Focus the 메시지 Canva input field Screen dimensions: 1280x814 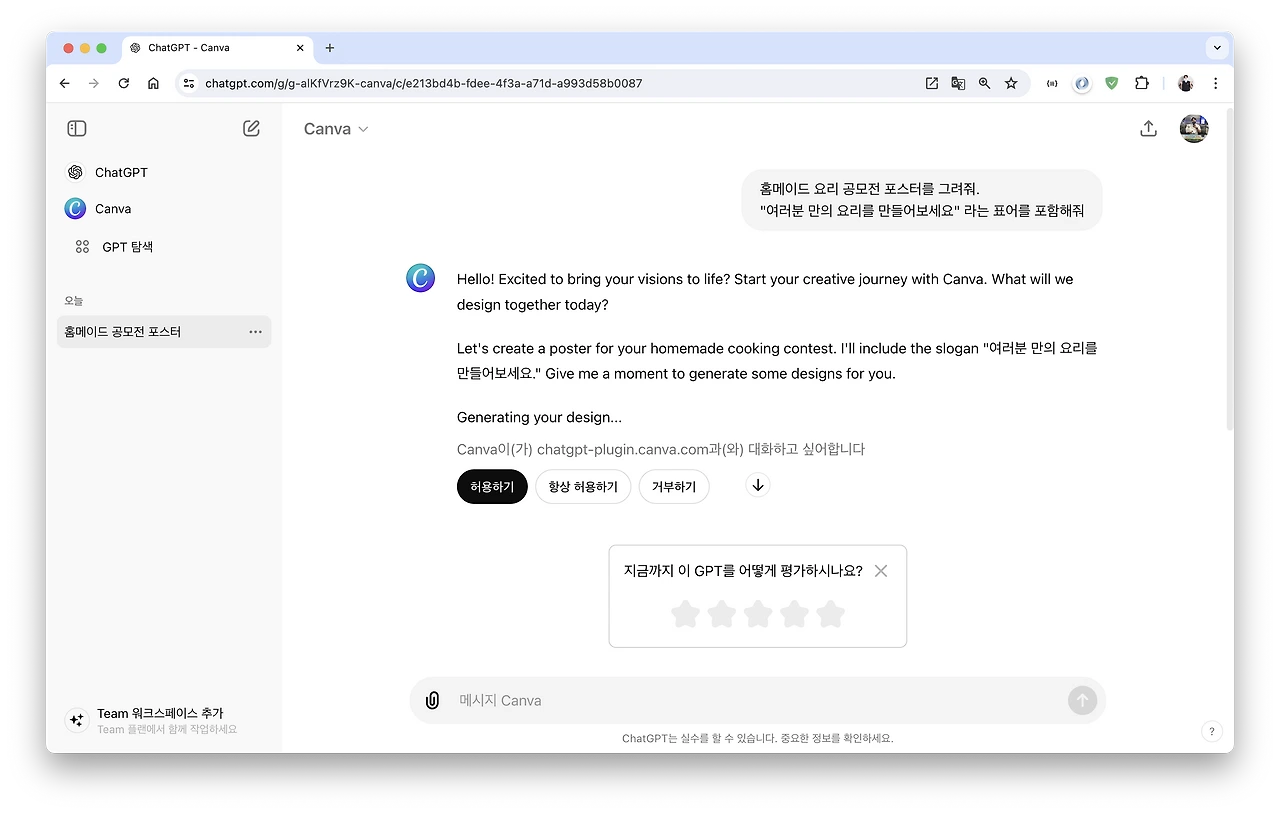pyautogui.click(x=757, y=700)
